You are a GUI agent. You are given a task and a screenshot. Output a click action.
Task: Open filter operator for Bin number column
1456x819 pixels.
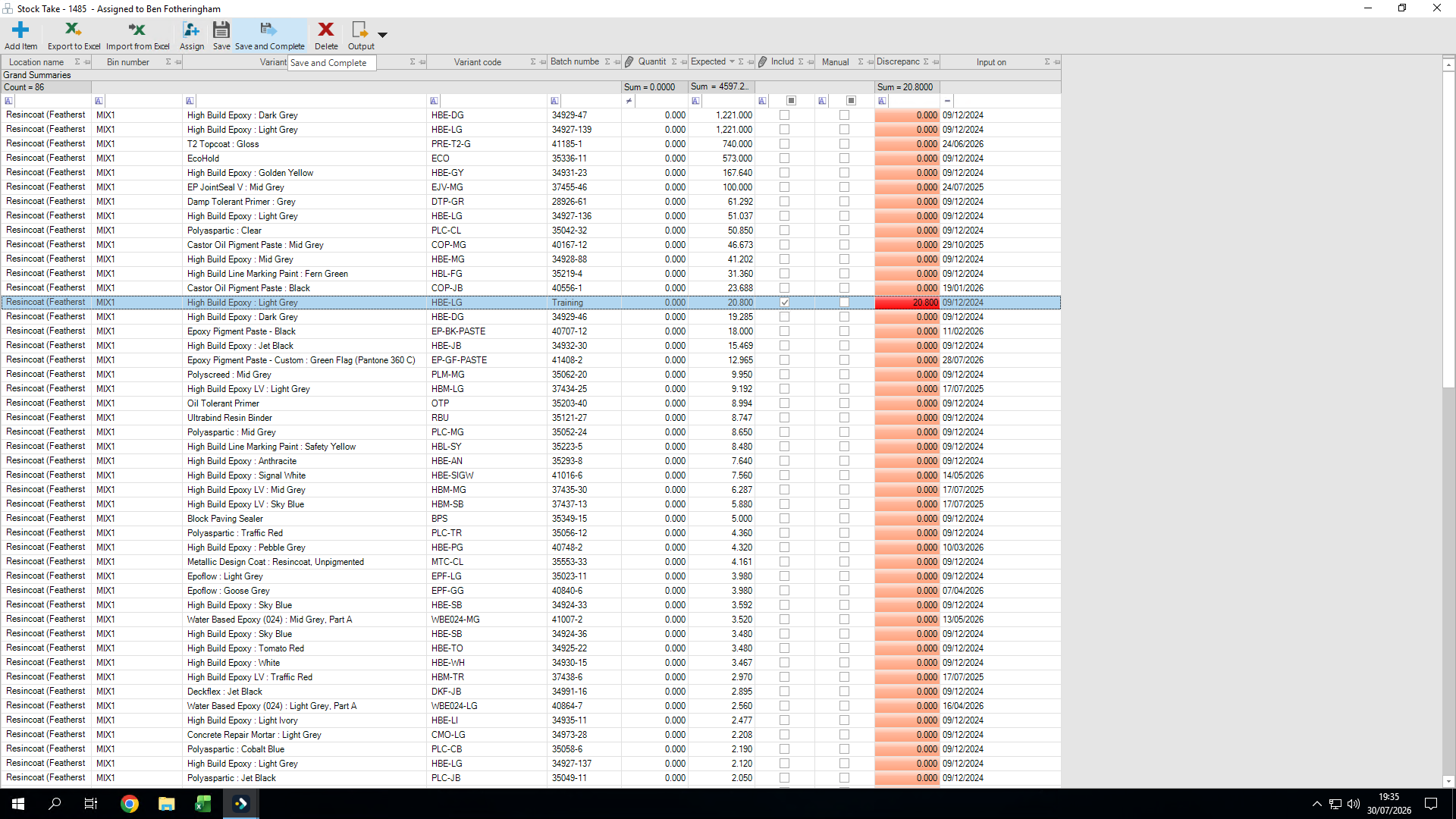point(99,101)
